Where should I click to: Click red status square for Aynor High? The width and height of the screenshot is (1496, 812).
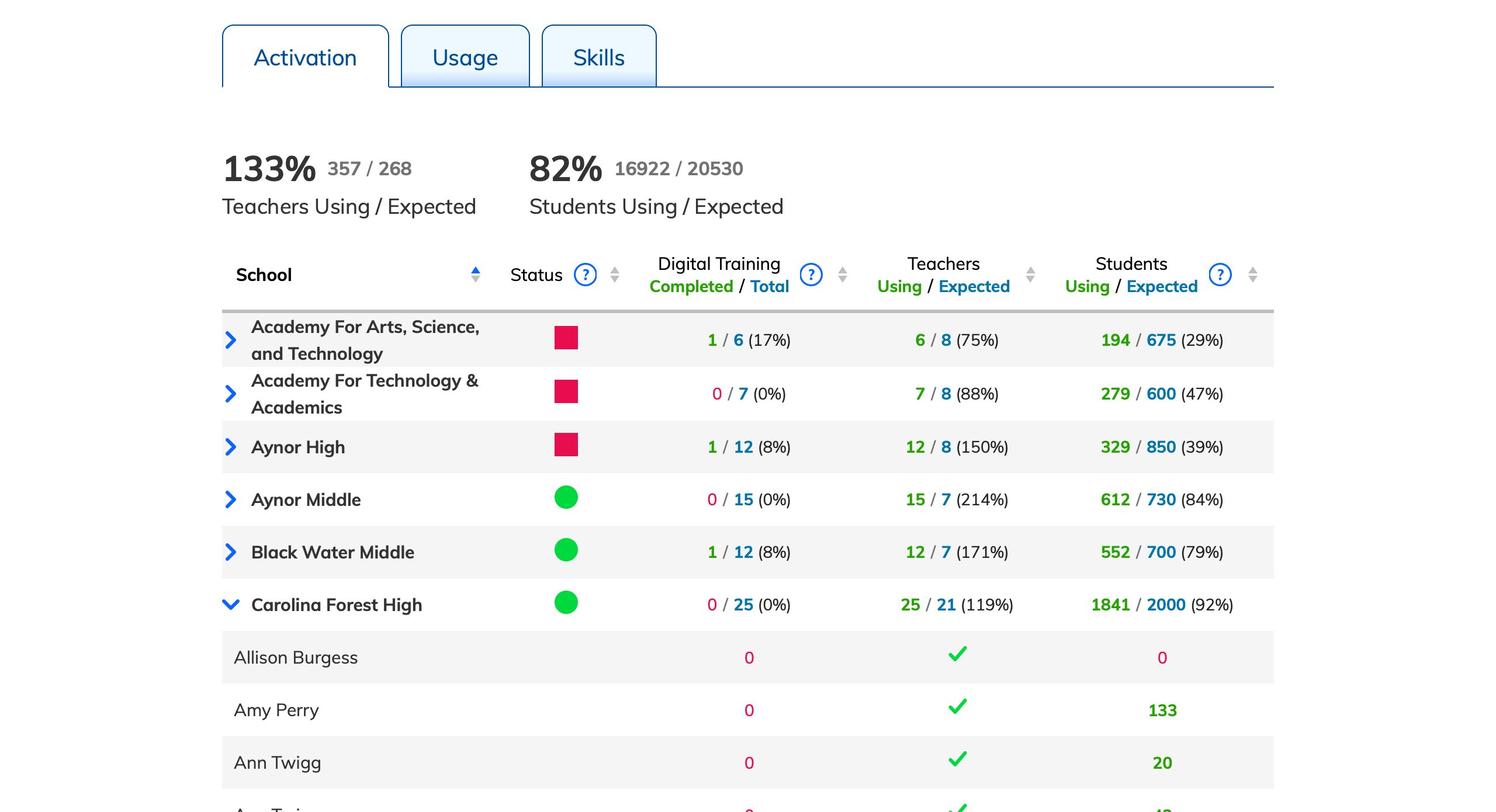click(566, 445)
